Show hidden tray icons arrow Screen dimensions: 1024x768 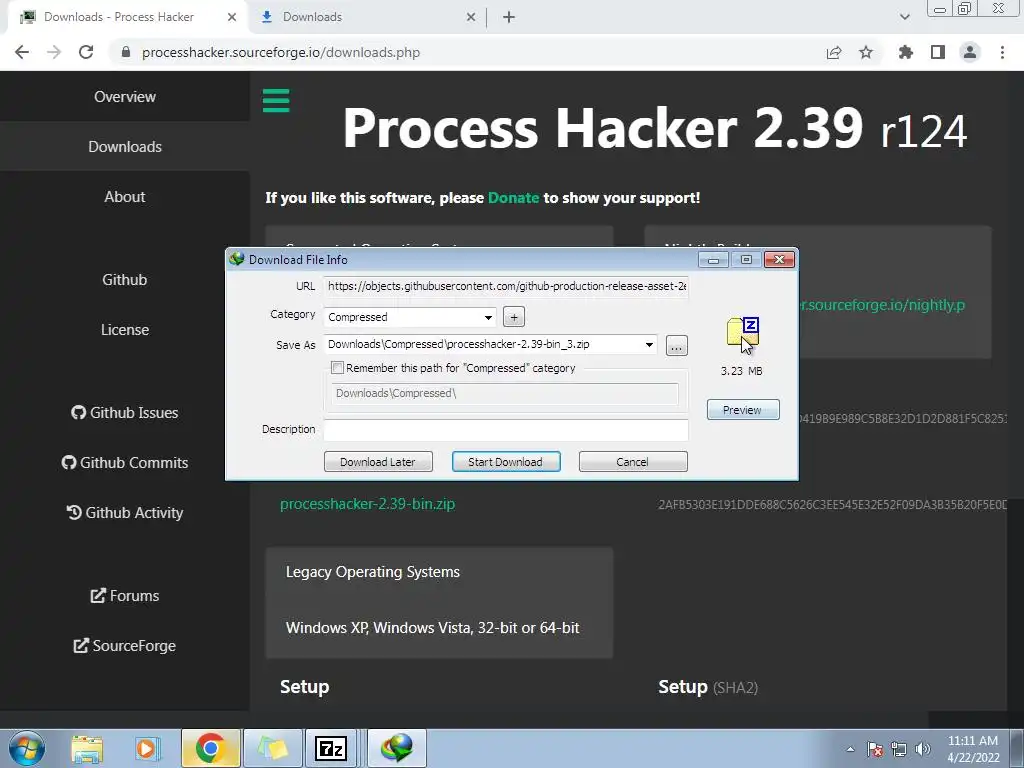coord(850,749)
